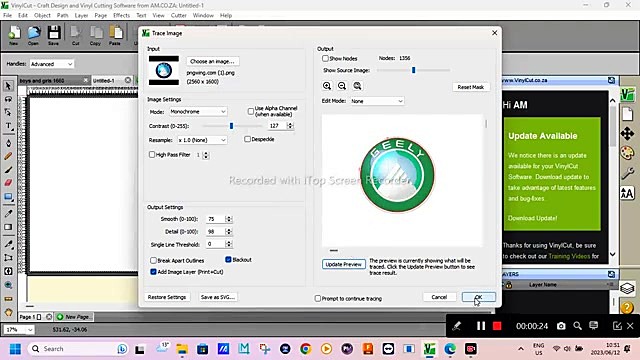Open the Handles Advanced dropdown
The height and width of the screenshot is (360, 640).
51,64
